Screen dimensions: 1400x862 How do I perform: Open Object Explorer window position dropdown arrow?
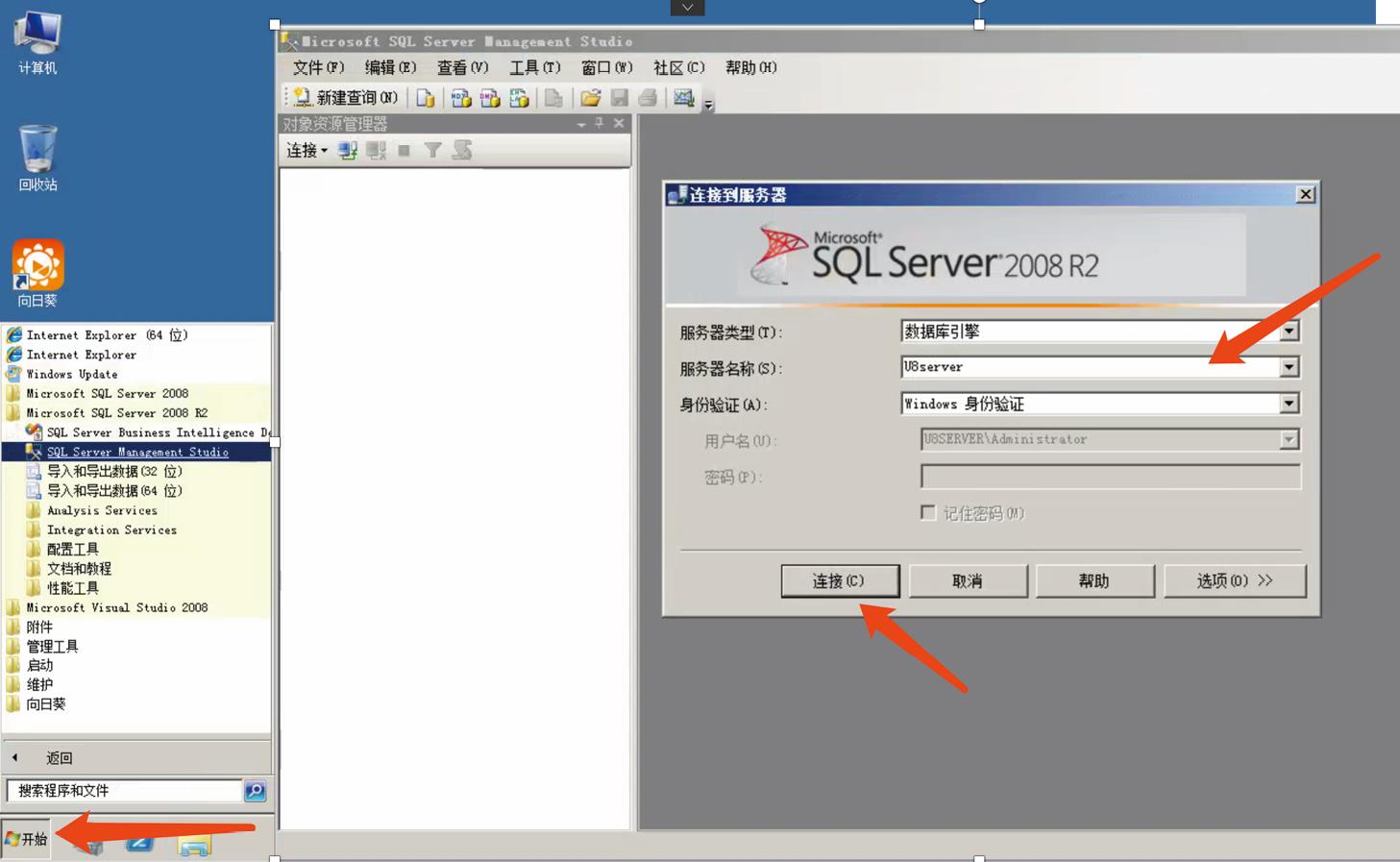pos(581,124)
